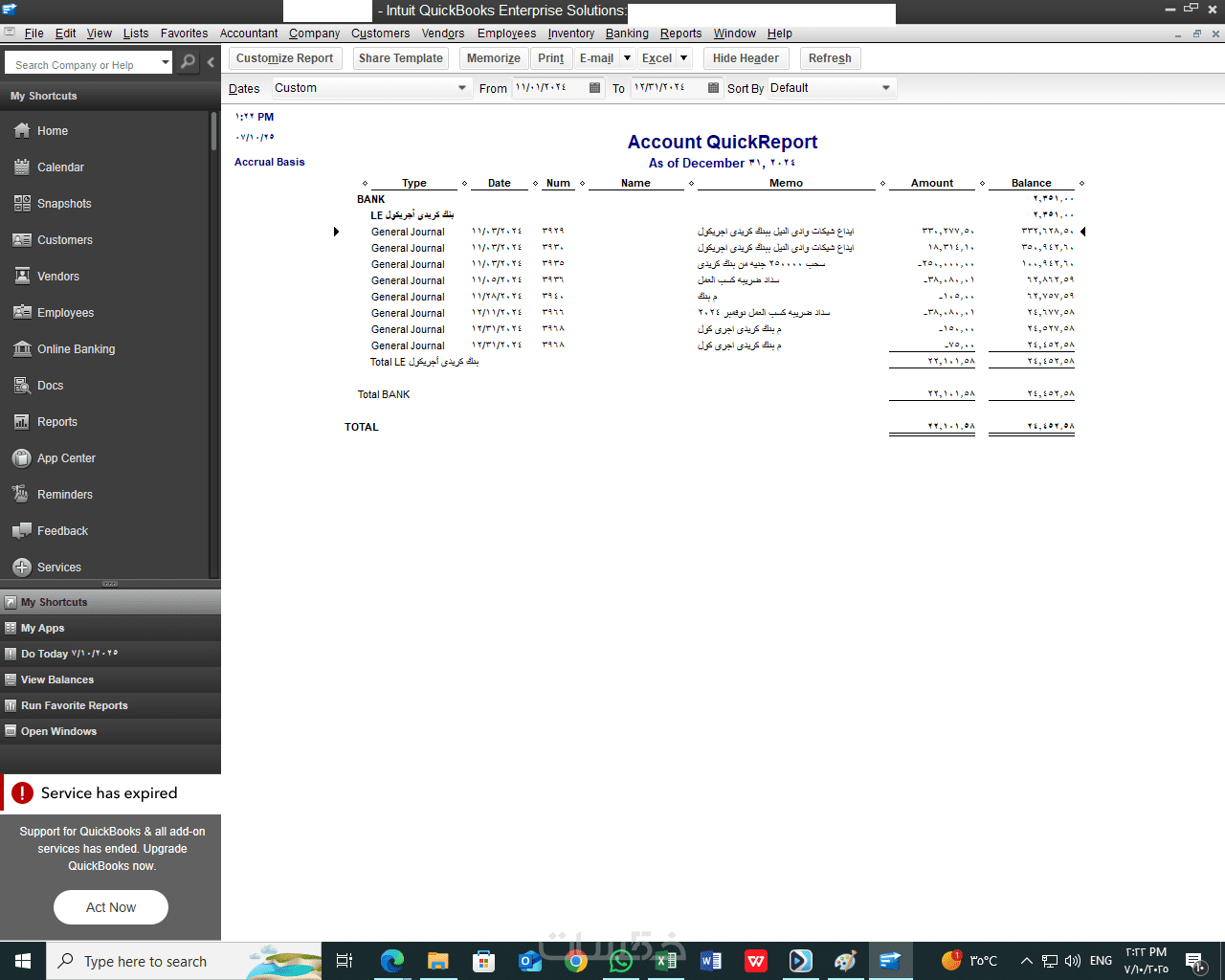The width and height of the screenshot is (1225, 980).
Task: Open Outlook from the taskbar
Action: point(529,961)
